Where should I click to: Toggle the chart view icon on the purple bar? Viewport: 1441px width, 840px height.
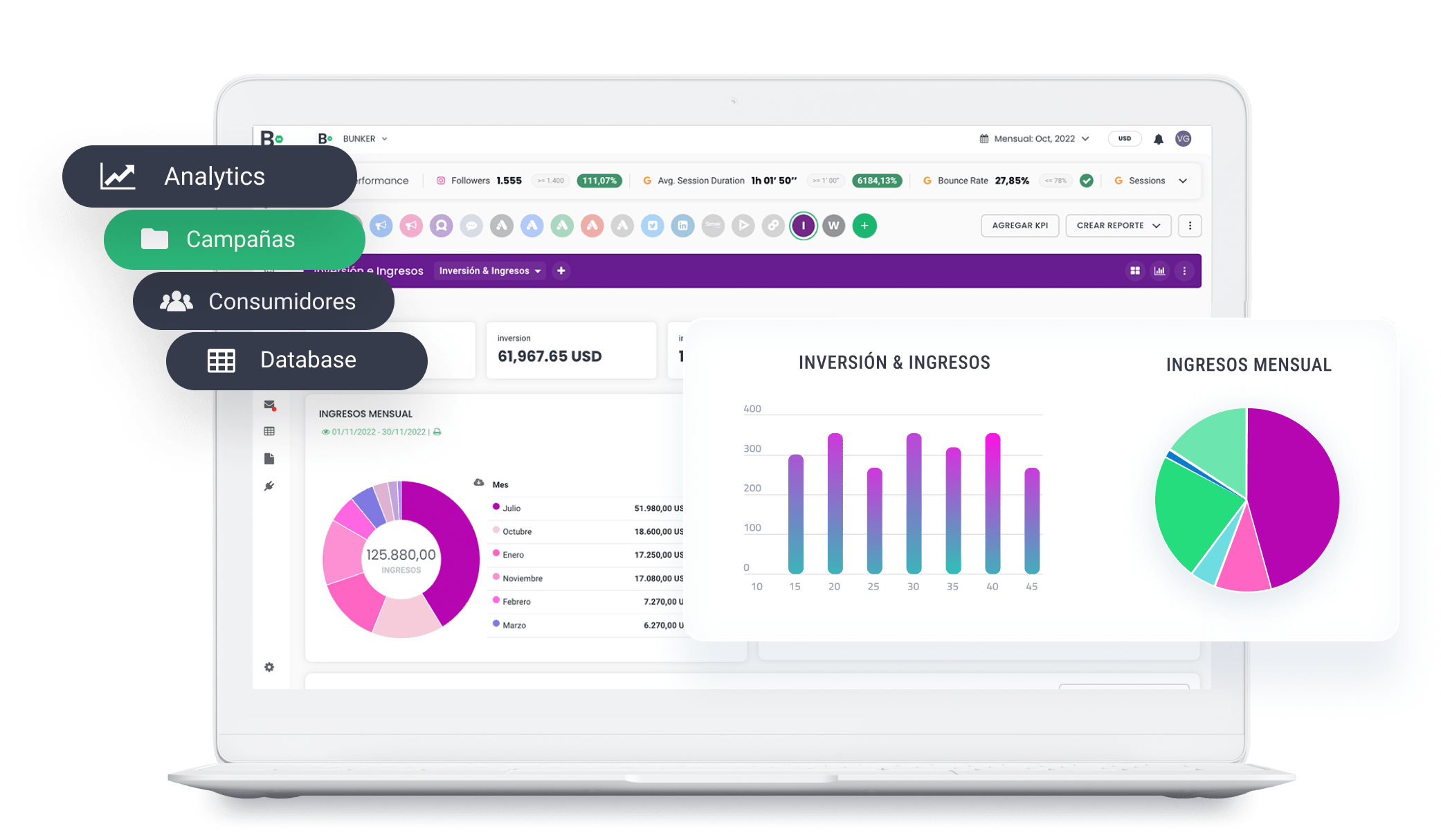1160,271
